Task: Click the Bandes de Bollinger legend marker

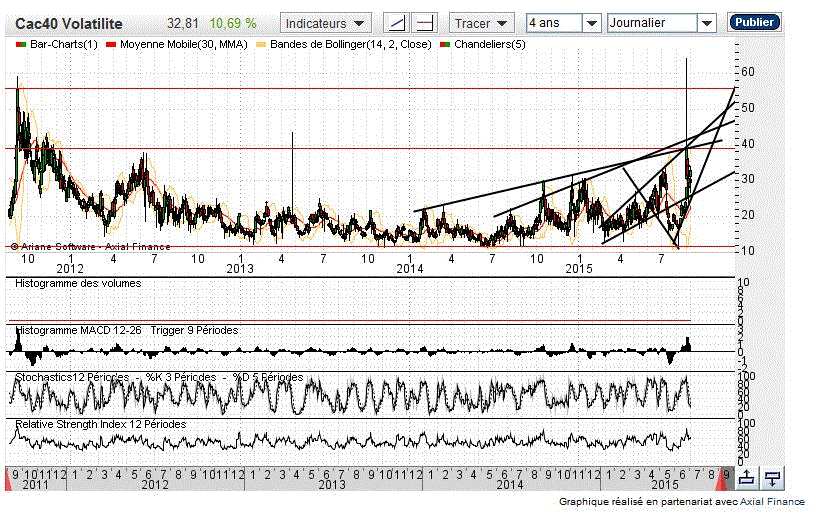Action: 262,46
